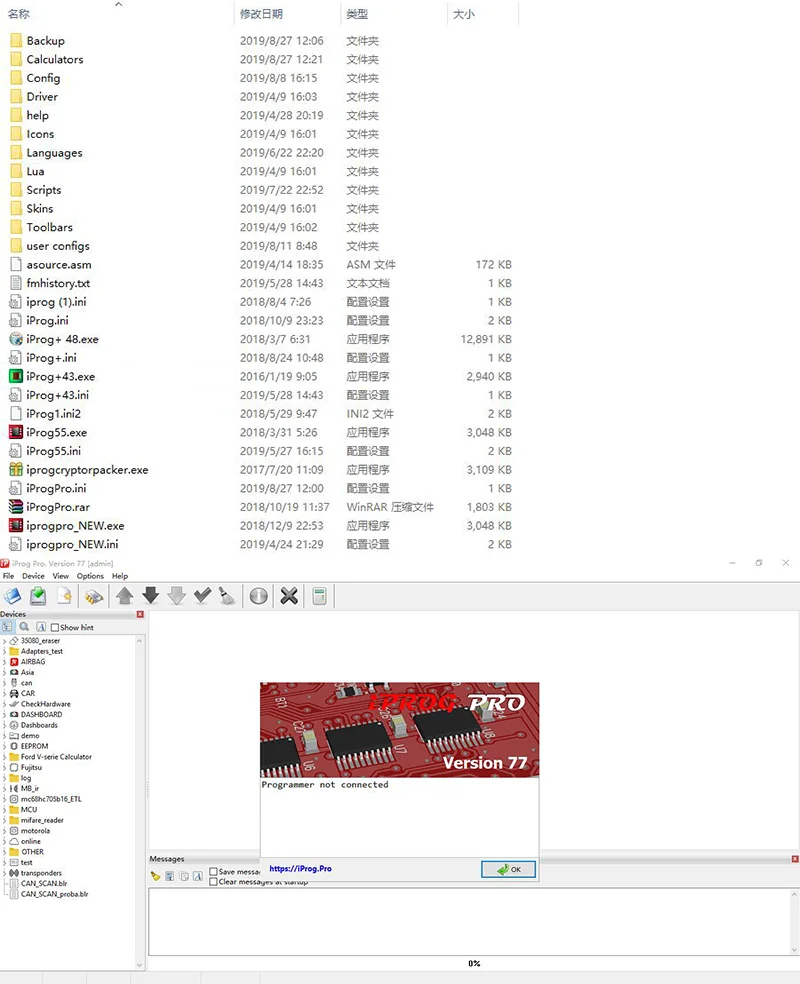The image size is (800, 984).
Task: Click the gray up-arrow Read icon
Action: click(125, 596)
